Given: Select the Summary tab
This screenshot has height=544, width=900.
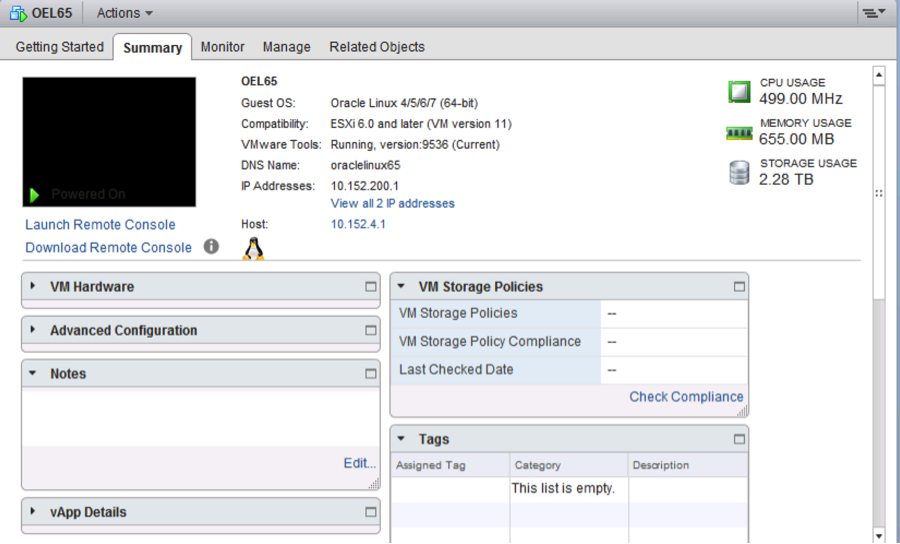Looking at the screenshot, I should pos(153,48).
